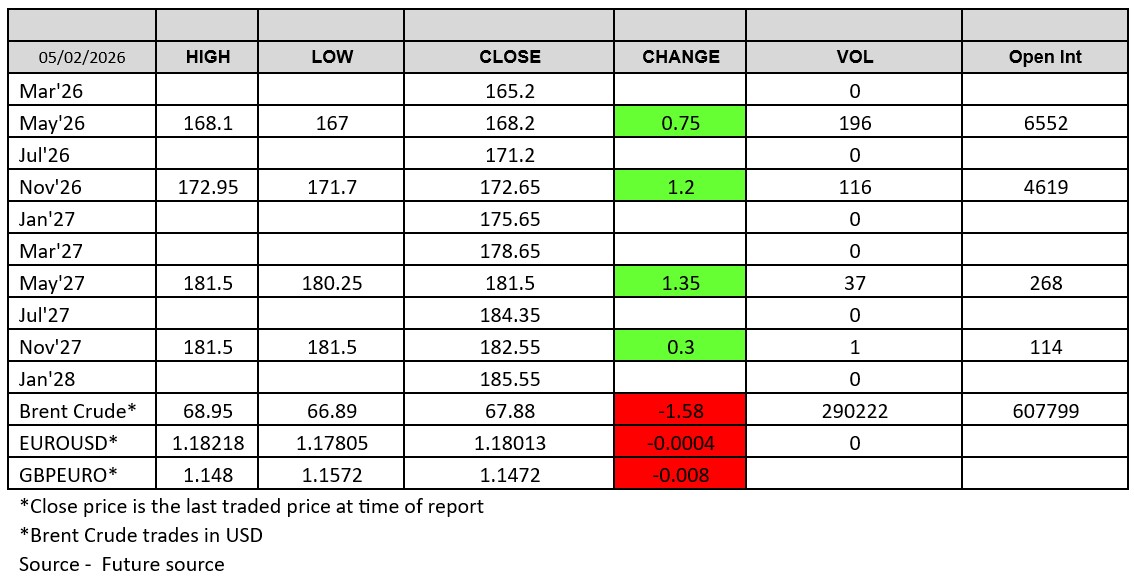This screenshot has width=1134, height=577.
Task: Select the May'27 low value 180.25
Action: [331, 283]
